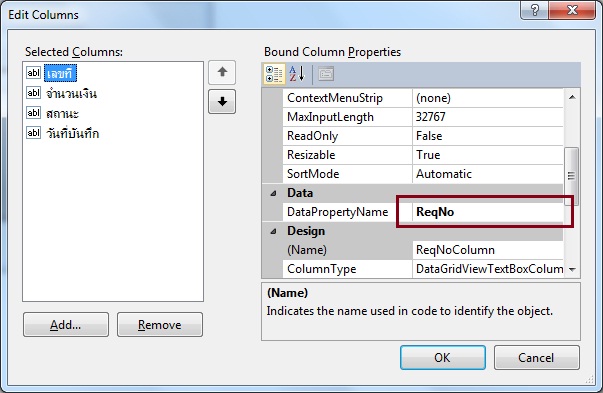Select the ReadOnly property name
Viewport: 603px width, 393px height.
point(312,136)
